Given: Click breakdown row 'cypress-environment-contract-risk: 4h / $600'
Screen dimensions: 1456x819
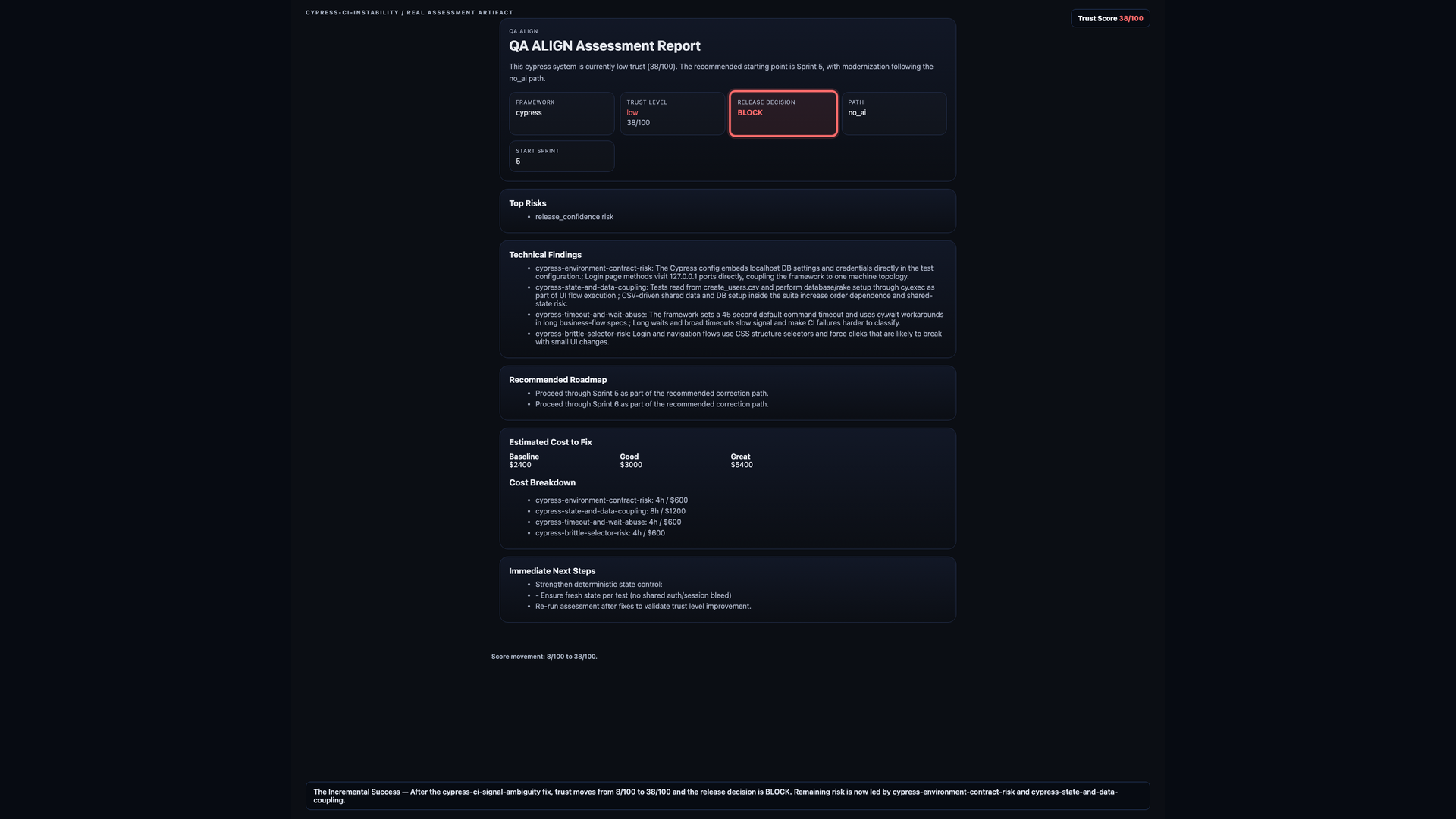Looking at the screenshot, I should (x=611, y=500).
